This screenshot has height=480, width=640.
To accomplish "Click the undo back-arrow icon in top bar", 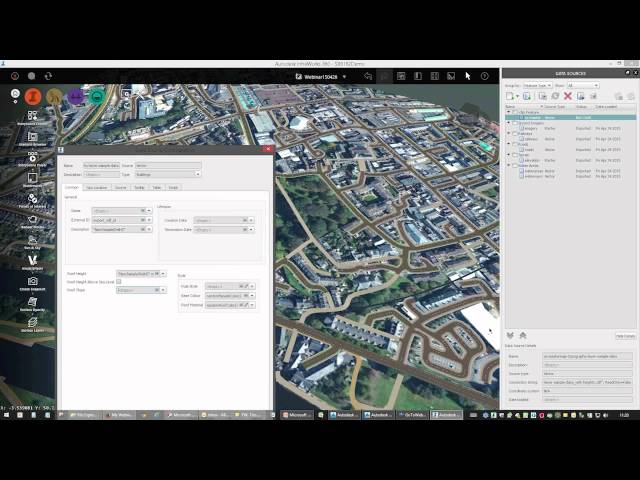I will coord(368,76).
